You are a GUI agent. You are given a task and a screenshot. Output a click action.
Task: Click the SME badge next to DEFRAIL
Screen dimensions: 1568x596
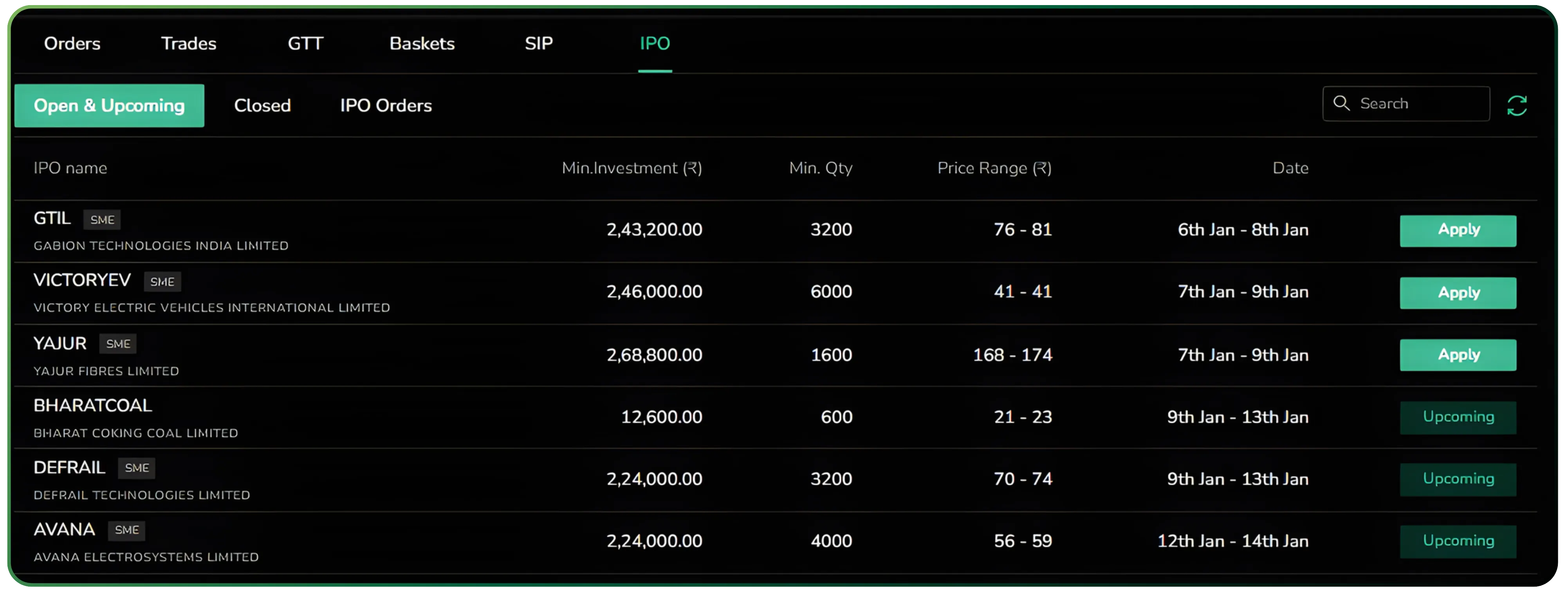[136, 468]
